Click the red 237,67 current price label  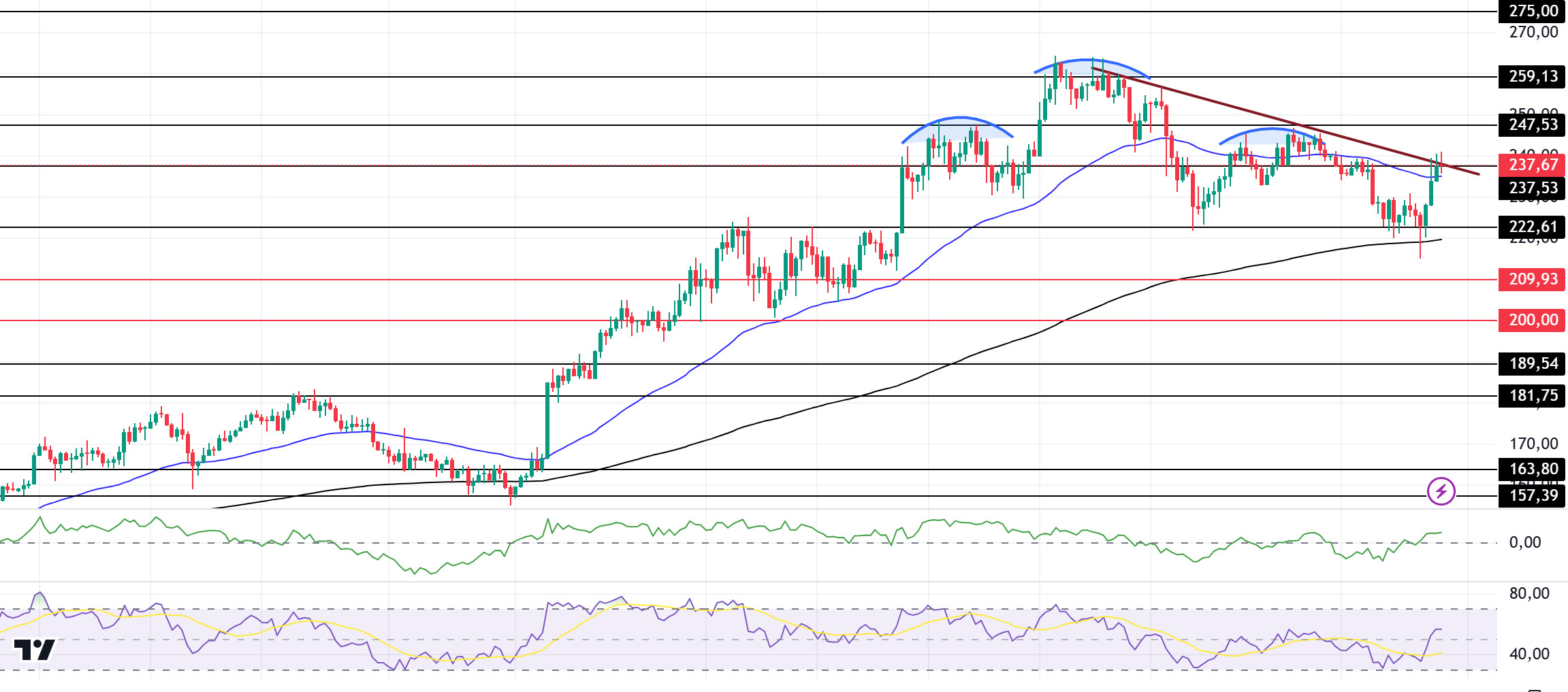(x=1532, y=165)
